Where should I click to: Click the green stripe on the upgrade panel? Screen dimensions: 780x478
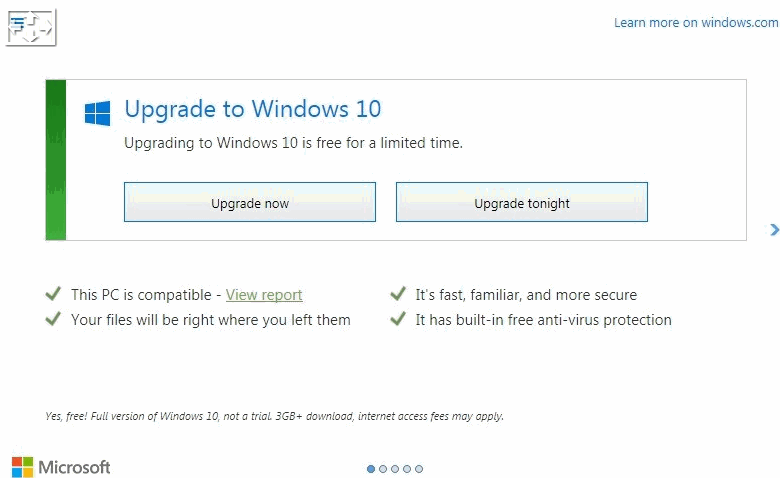coord(56,160)
